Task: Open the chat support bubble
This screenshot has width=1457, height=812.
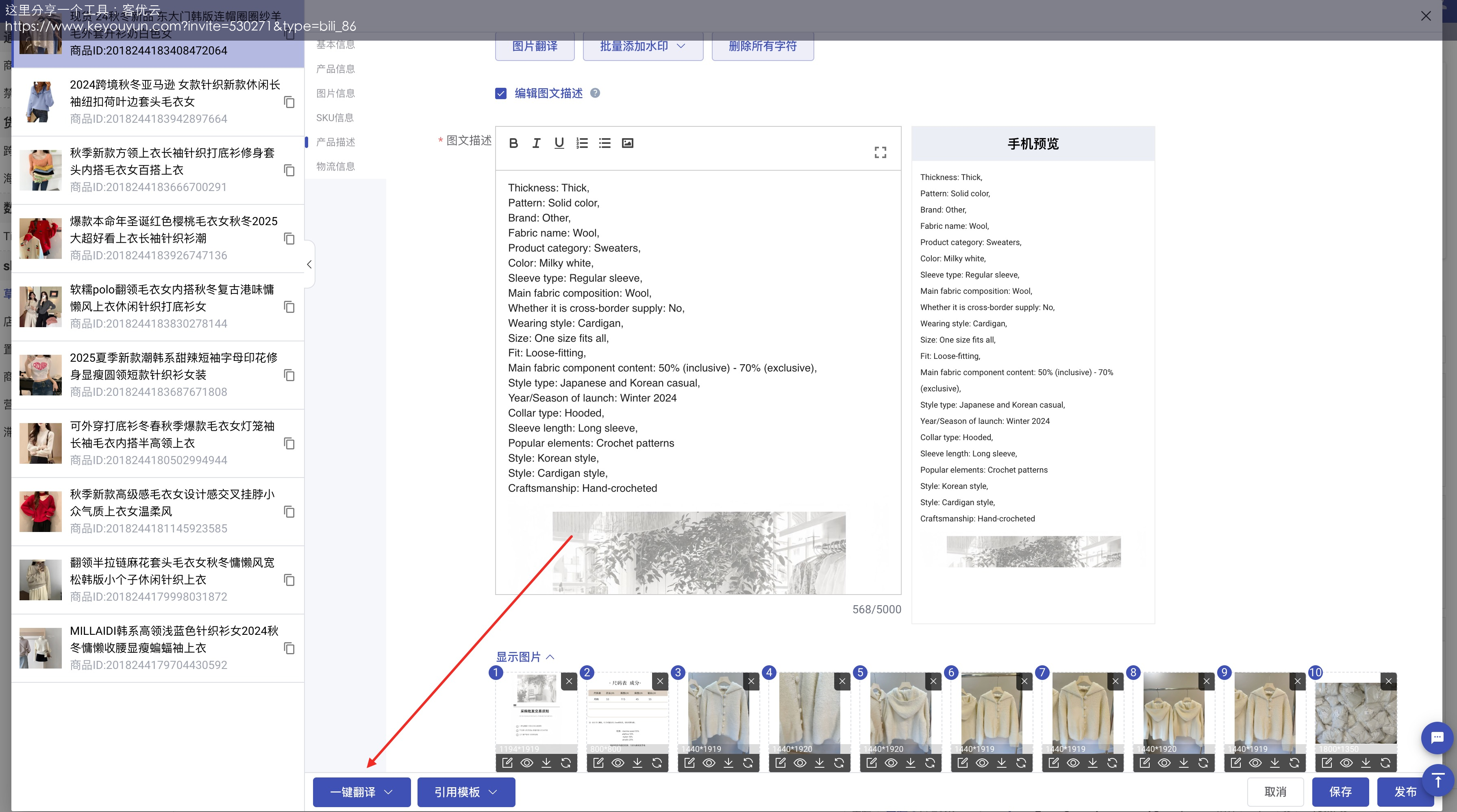Action: pyautogui.click(x=1437, y=737)
